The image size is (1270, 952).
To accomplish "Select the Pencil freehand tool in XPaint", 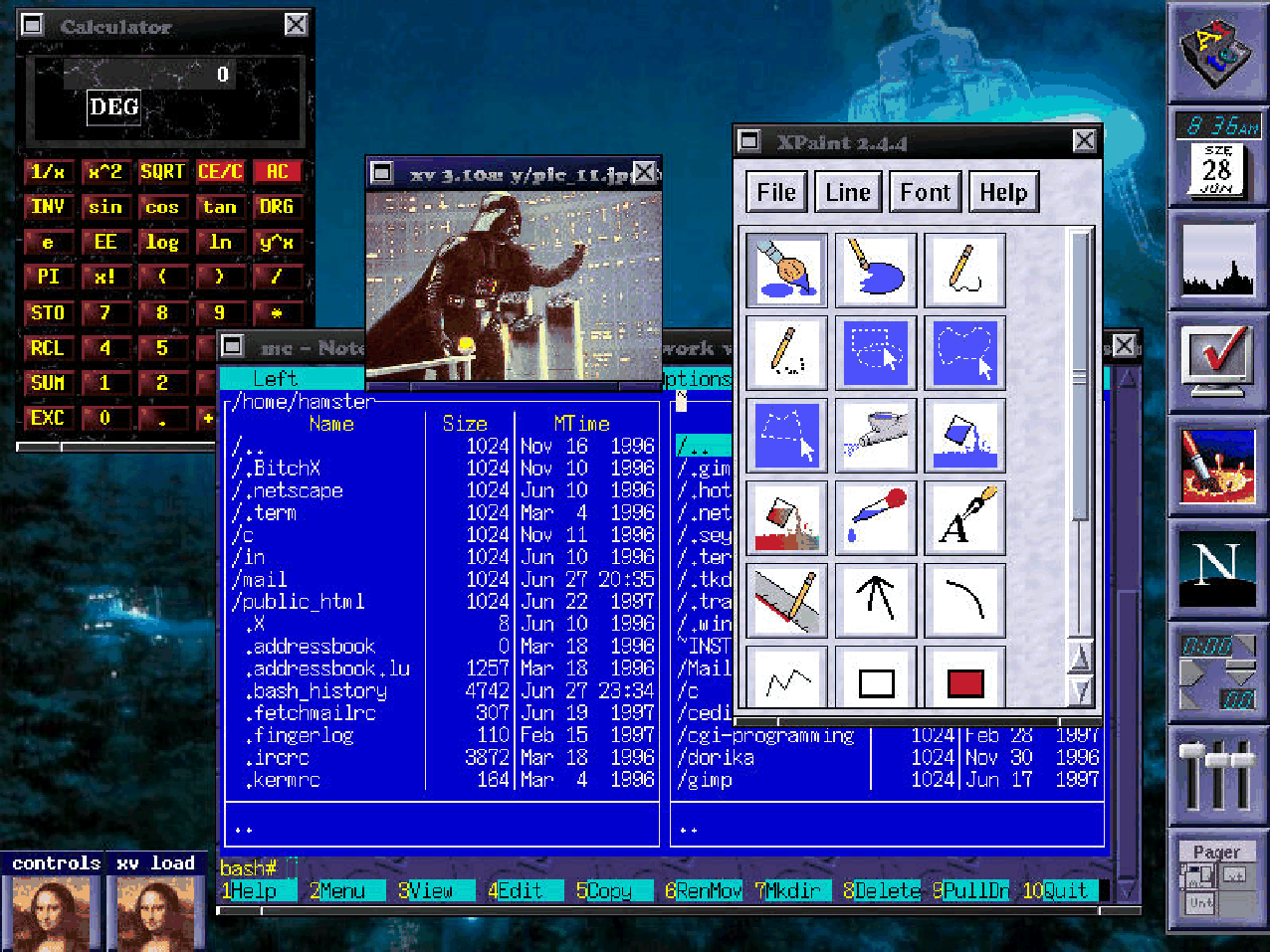I will tap(964, 270).
